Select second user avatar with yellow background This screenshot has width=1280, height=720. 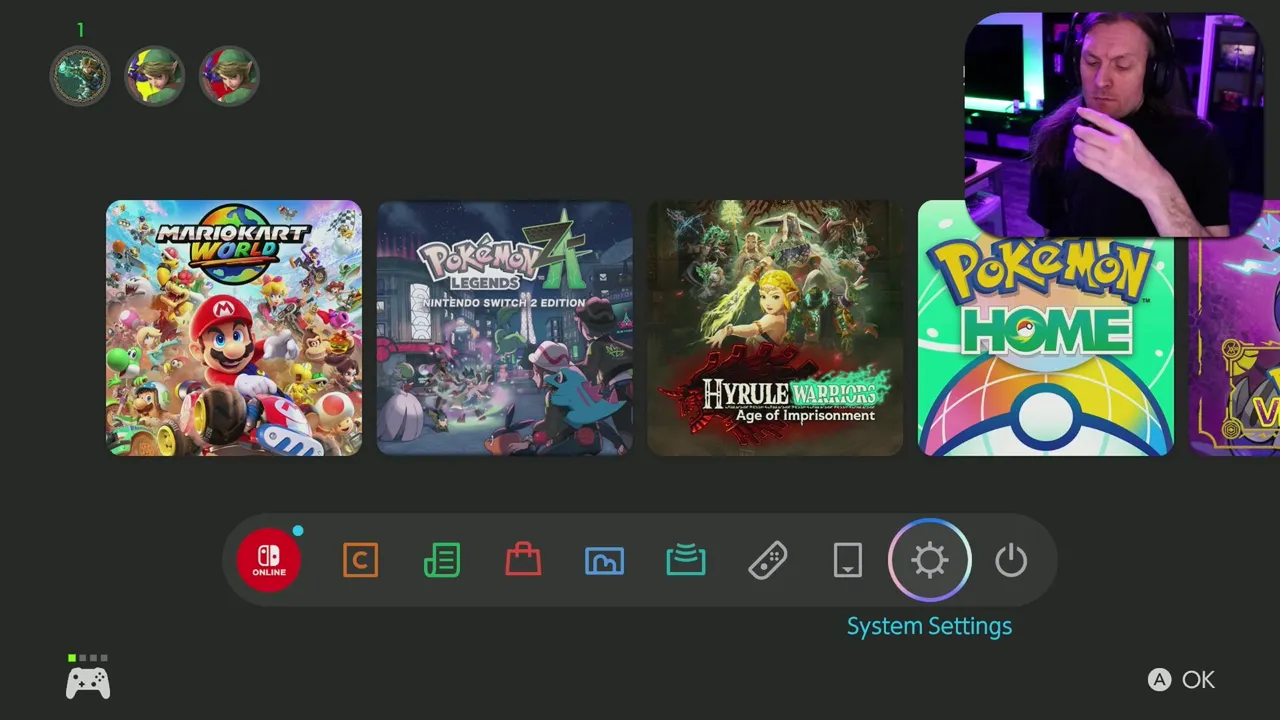tap(154, 76)
